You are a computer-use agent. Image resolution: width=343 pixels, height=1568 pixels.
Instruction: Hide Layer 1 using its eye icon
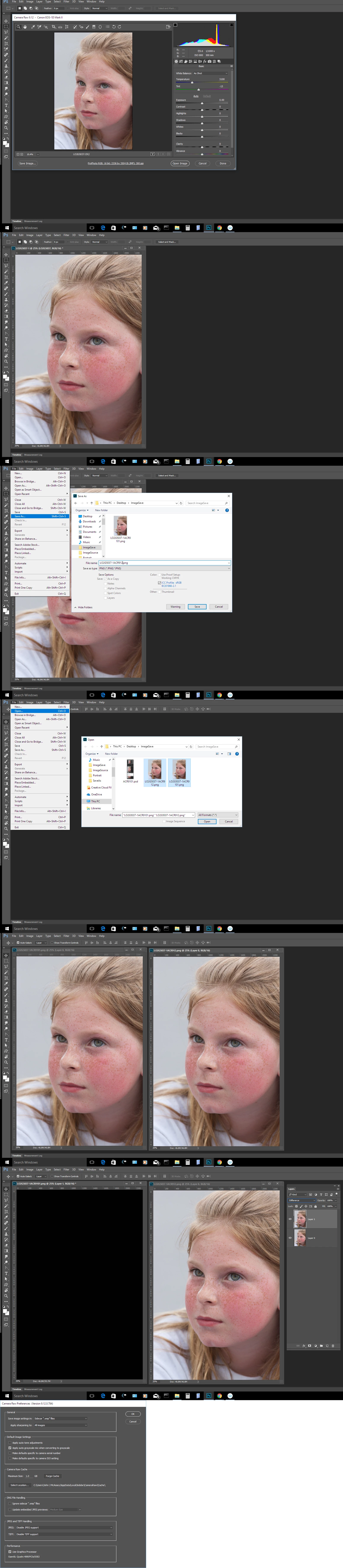[x=290, y=1219]
